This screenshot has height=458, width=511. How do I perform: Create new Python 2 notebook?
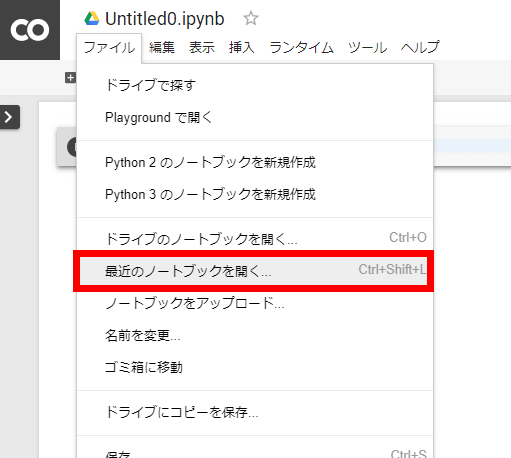255,162
